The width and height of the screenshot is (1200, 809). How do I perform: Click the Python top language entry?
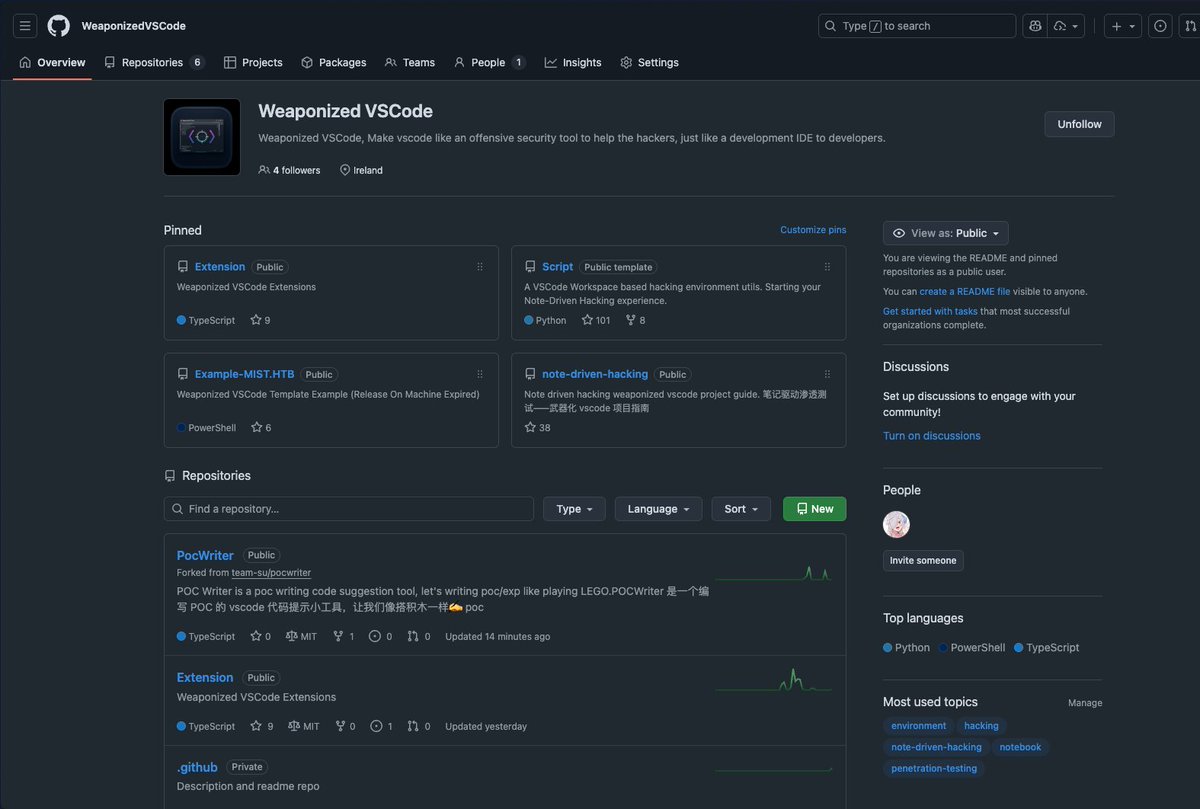click(x=906, y=647)
